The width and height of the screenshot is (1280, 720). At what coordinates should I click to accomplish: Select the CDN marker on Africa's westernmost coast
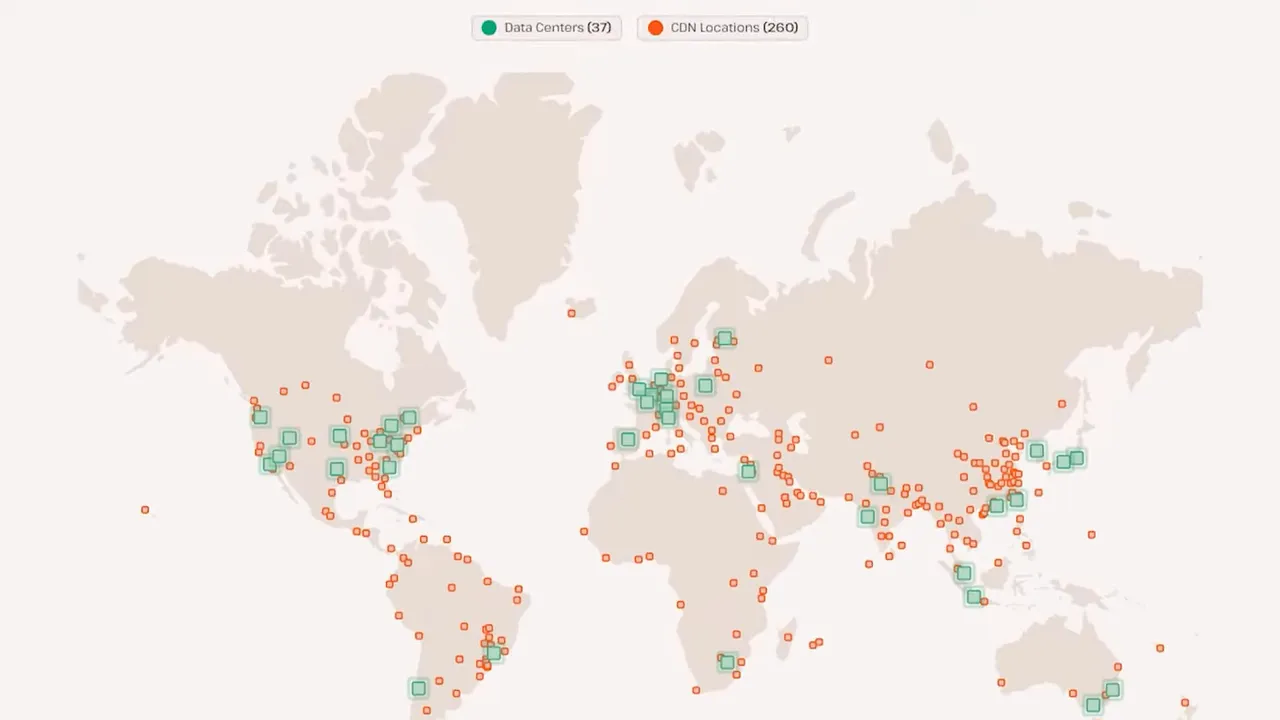pos(584,531)
